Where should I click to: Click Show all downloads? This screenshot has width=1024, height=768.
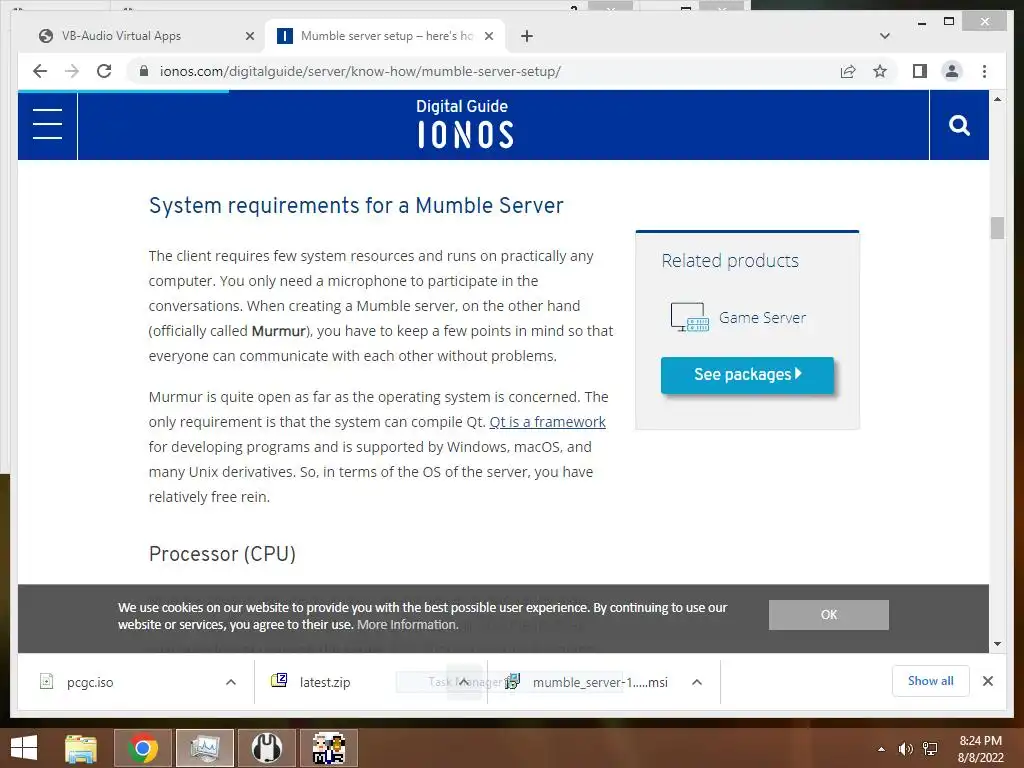[931, 681]
